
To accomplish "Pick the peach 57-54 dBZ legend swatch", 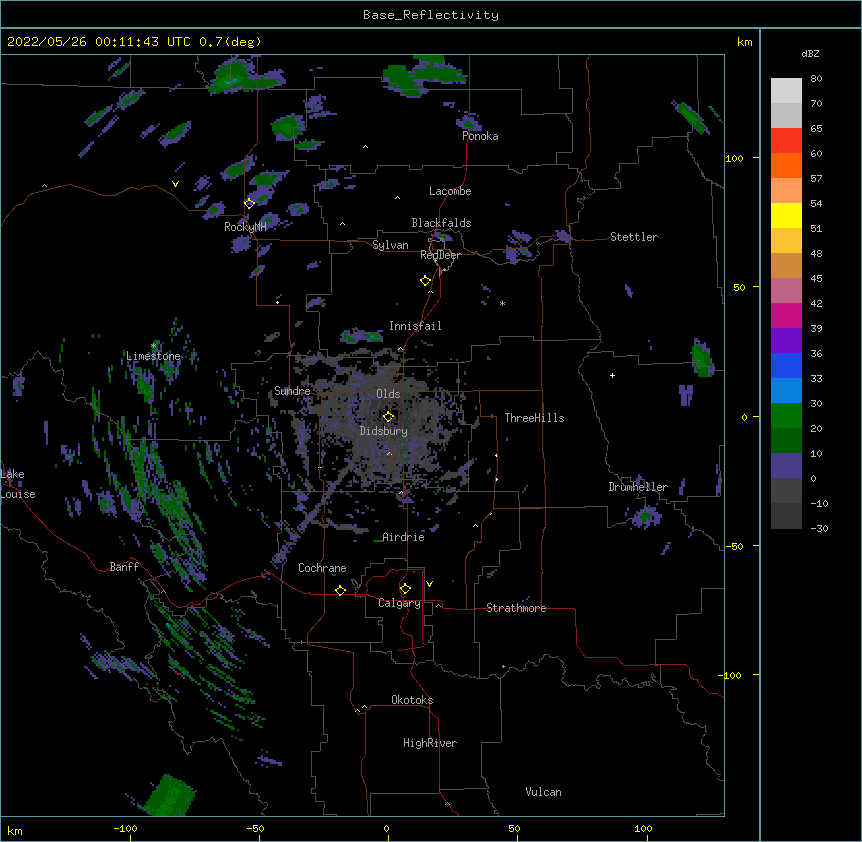I will 786,191.
